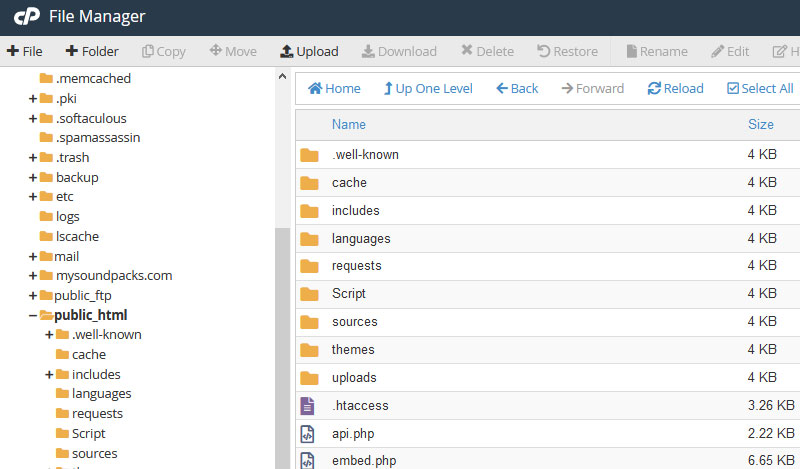This screenshot has height=469, width=800.
Task: Click embed.php code file icon
Action: [307, 460]
